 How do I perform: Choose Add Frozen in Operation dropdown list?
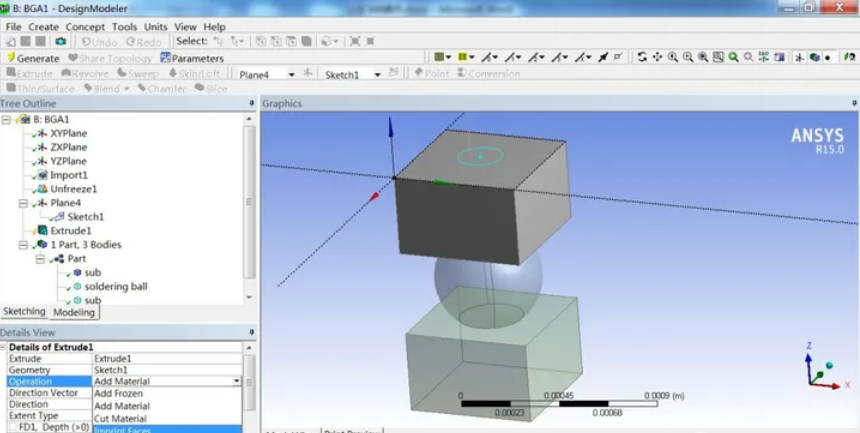click(120, 394)
